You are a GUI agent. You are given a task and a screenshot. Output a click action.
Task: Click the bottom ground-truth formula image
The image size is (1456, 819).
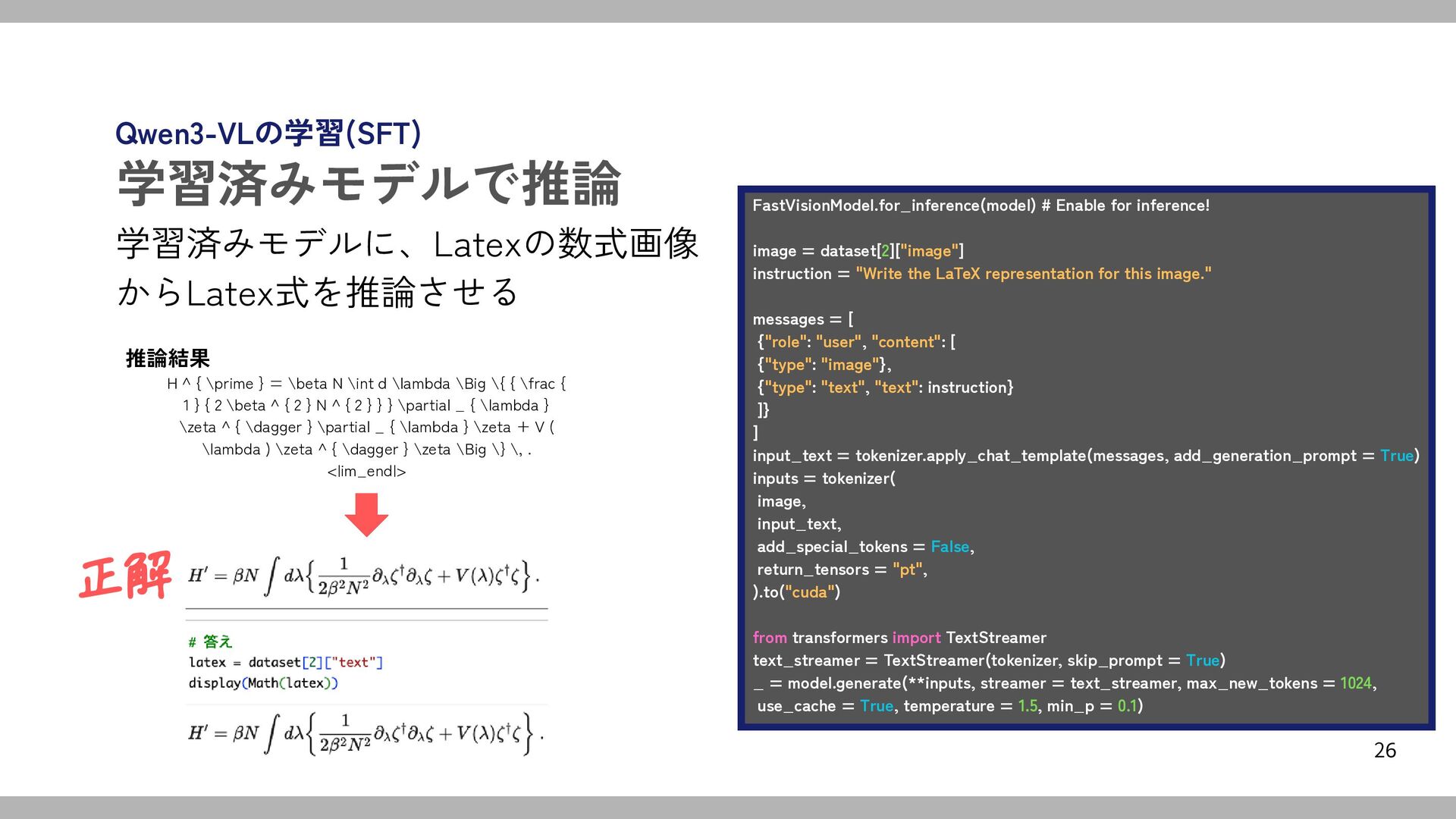point(366,733)
